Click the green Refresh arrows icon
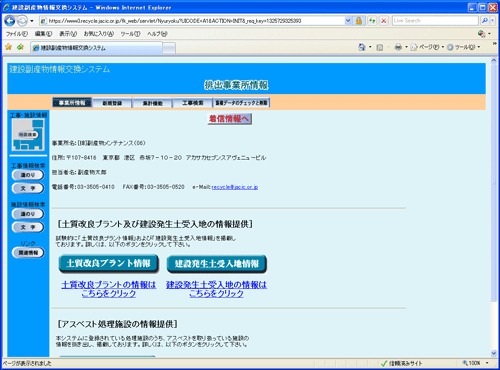 click(x=372, y=21)
